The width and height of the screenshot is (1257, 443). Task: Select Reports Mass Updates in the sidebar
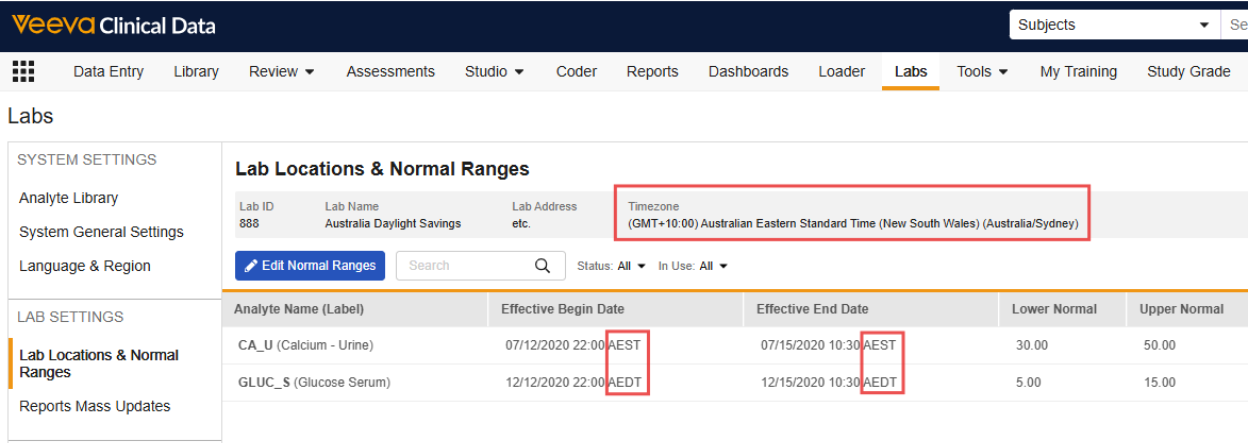pyautogui.click(x=95, y=406)
